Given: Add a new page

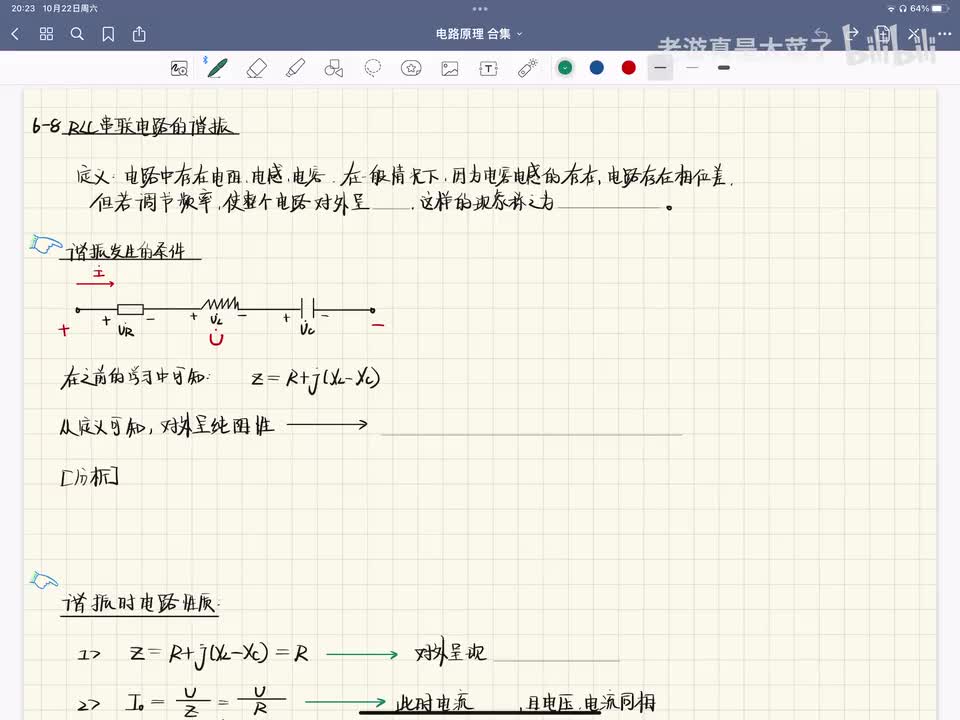Looking at the screenshot, I should pyautogui.click(x=882, y=34).
